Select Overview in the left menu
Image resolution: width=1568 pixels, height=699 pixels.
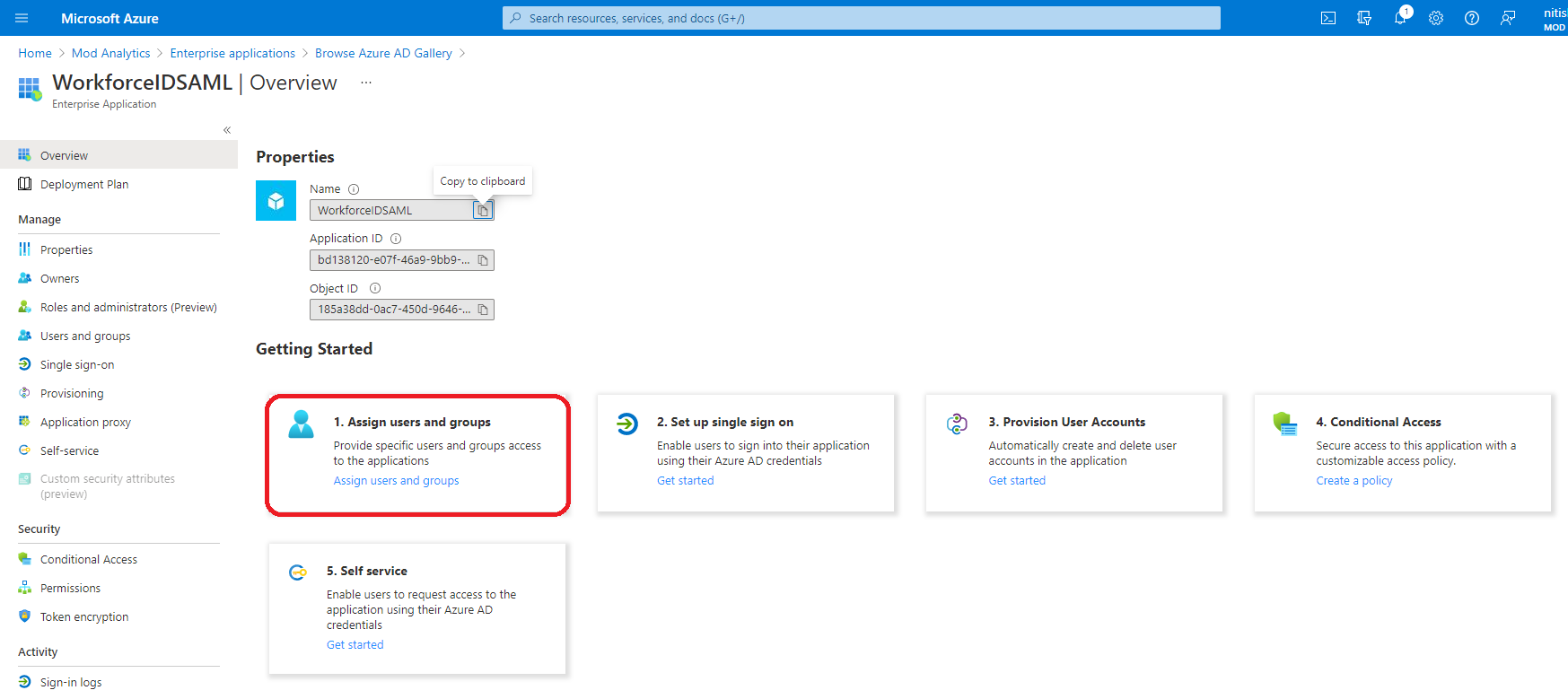click(x=118, y=155)
